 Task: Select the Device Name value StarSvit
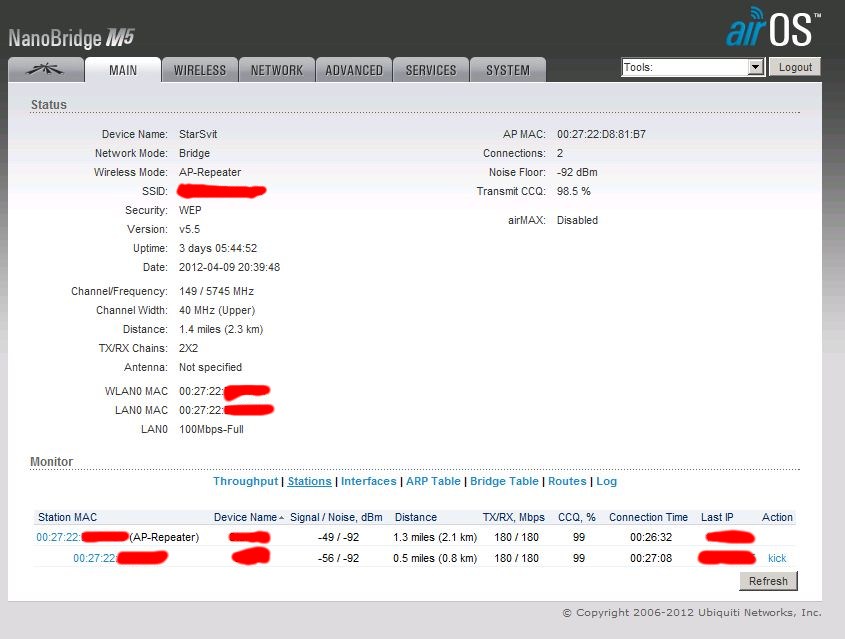click(198, 134)
